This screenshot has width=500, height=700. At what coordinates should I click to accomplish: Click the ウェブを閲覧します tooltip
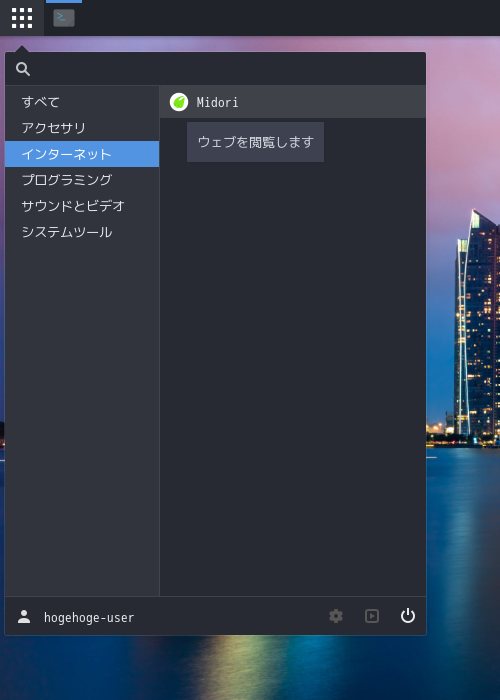255,142
